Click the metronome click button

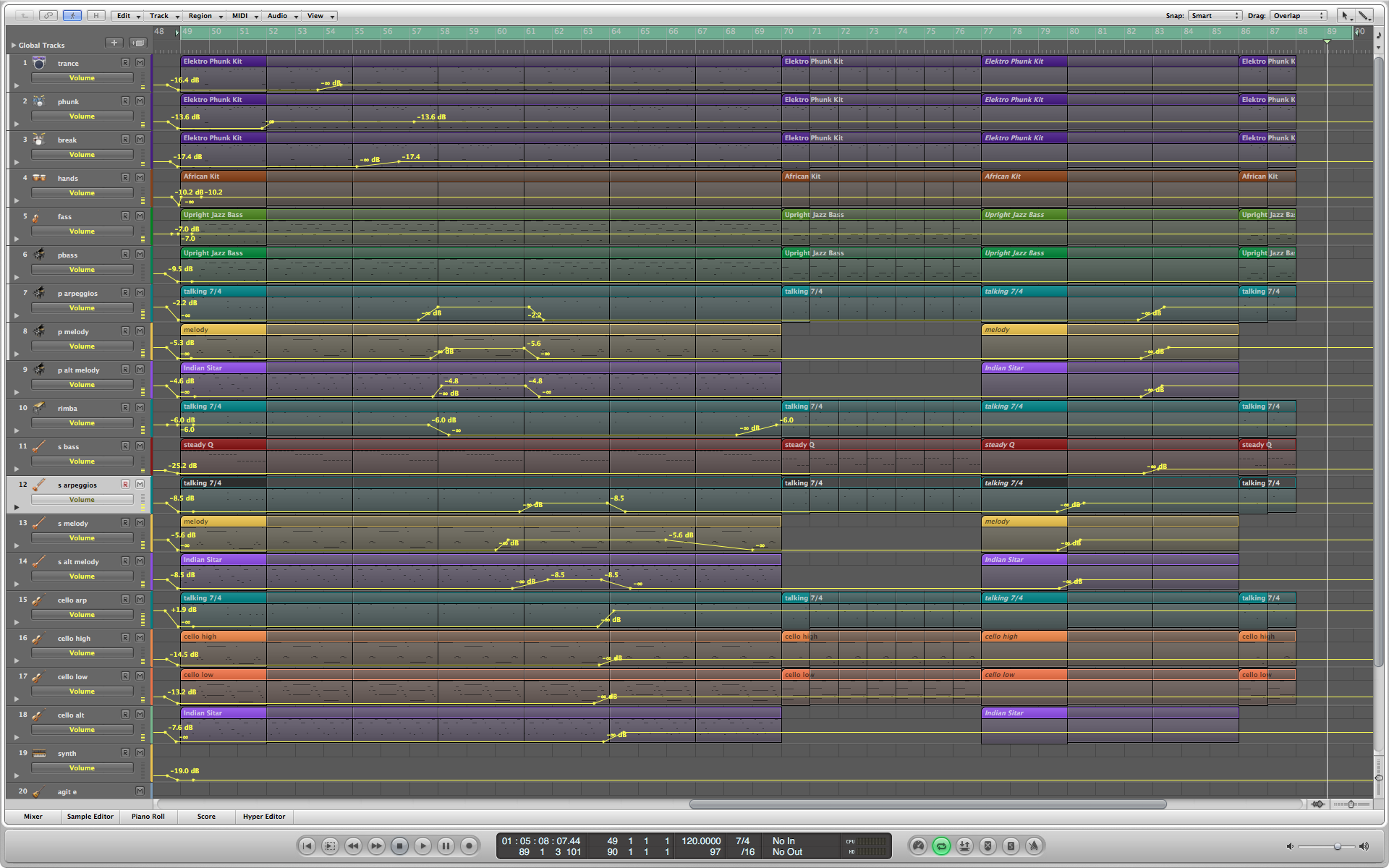pyautogui.click(x=1034, y=846)
